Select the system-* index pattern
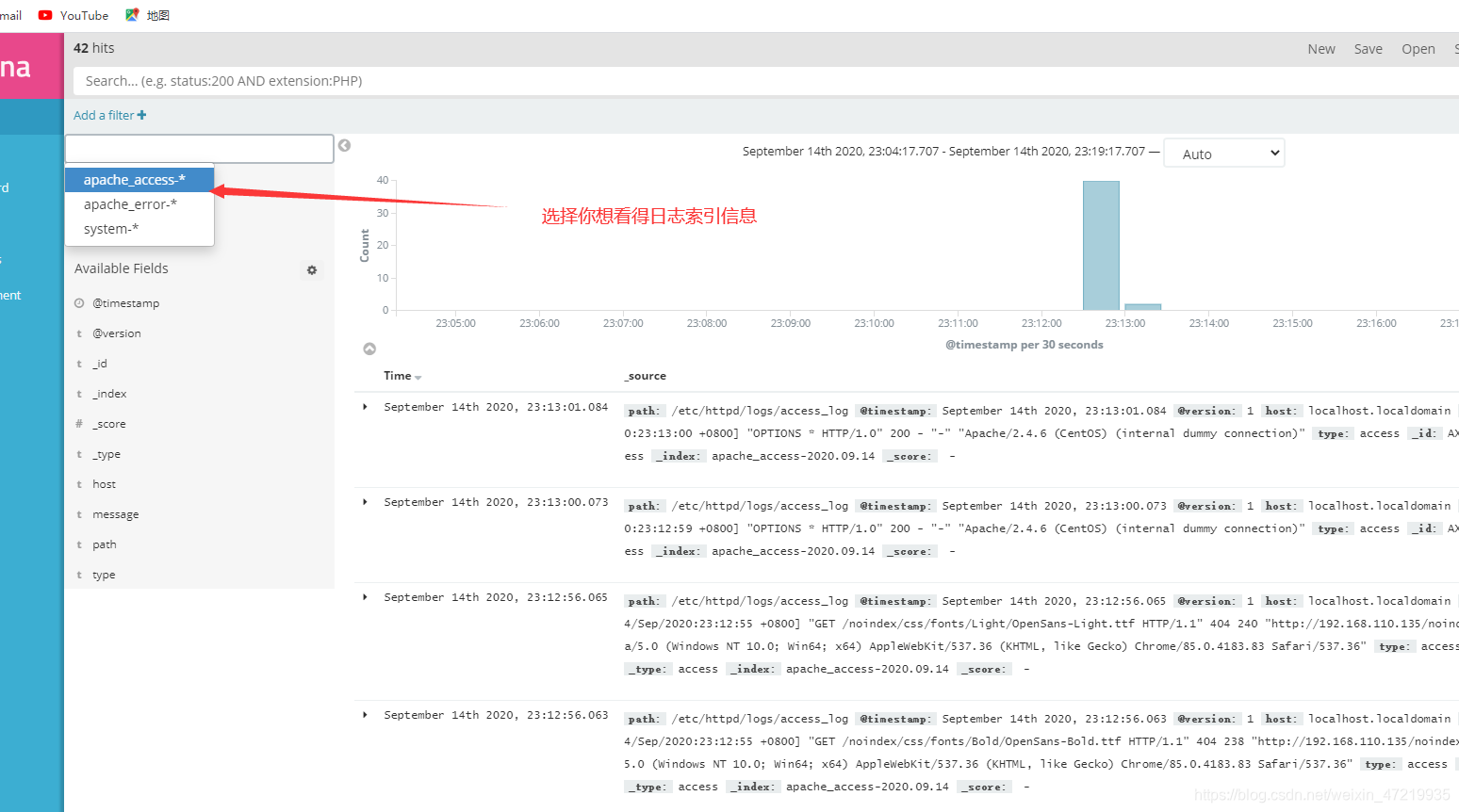Viewport: 1459px width, 812px height. [139, 229]
